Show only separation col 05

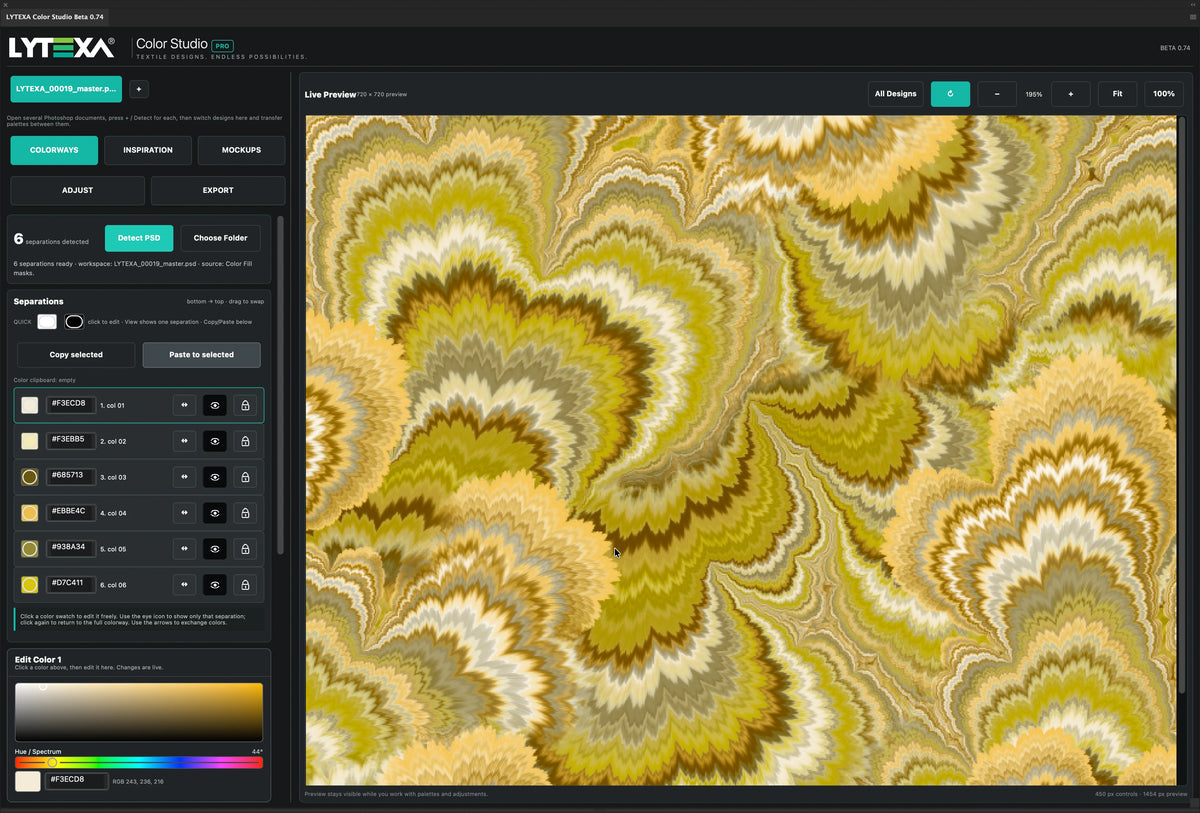pyautogui.click(x=215, y=549)
